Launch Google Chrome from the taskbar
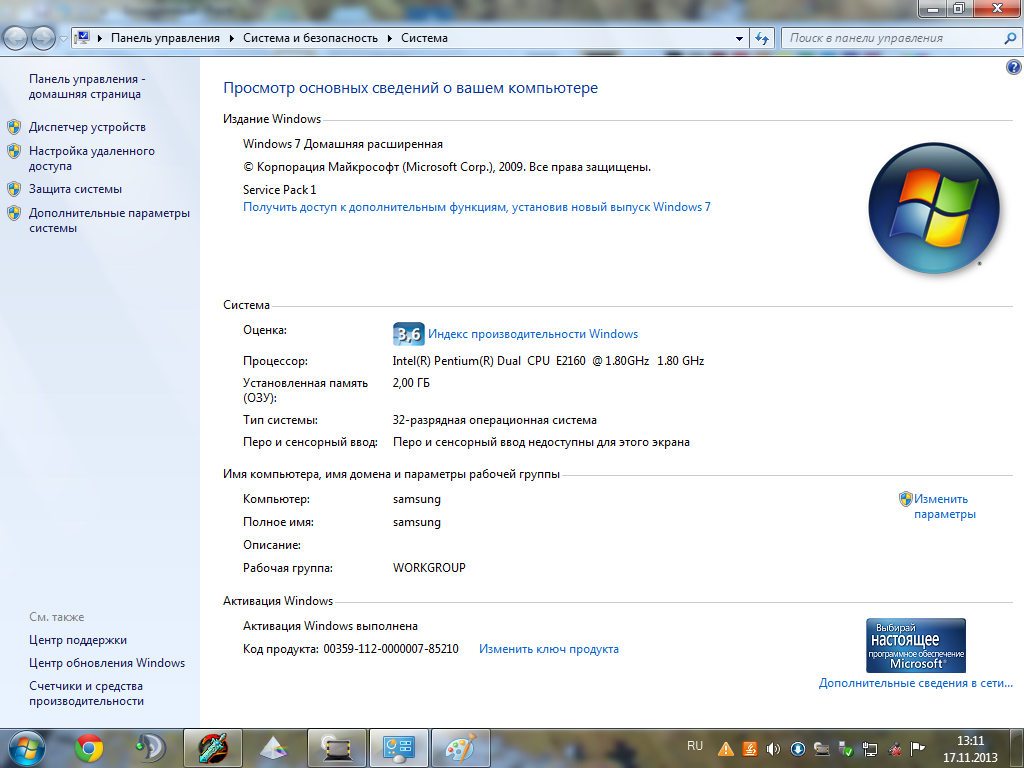This screenshot has height=768, width=1024. pos(89,748)
